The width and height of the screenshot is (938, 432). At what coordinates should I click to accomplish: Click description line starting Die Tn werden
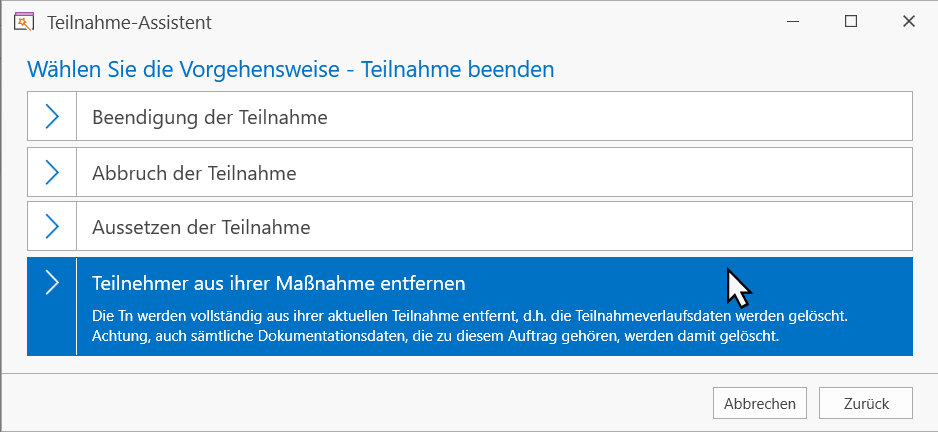click(x=470, y=315)
